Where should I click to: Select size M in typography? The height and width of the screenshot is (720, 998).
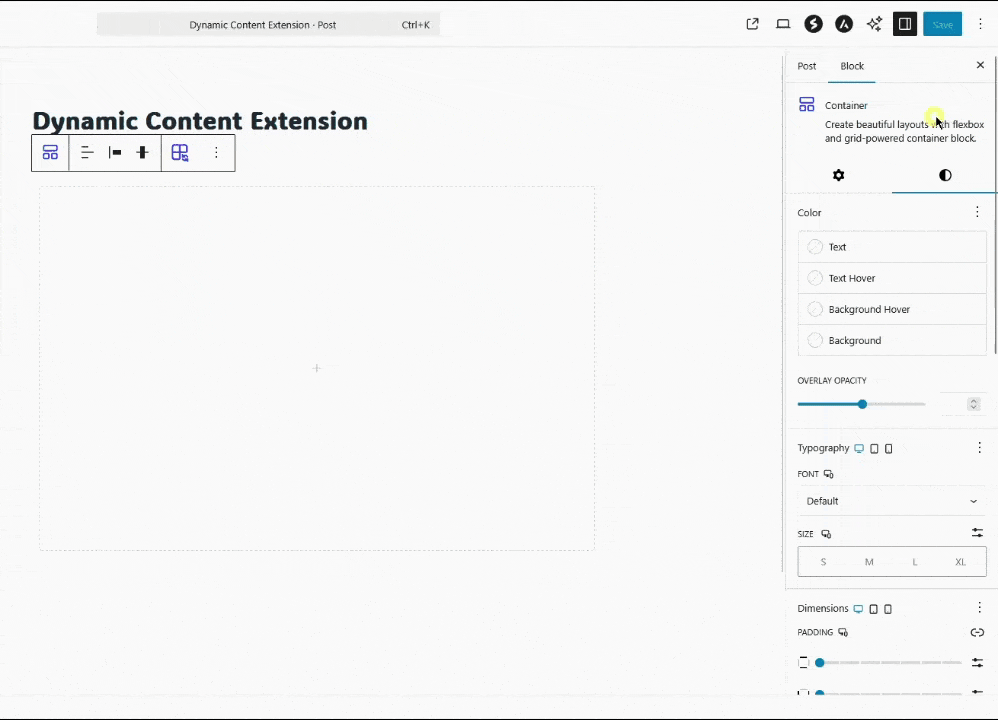(x=869, y=562)
